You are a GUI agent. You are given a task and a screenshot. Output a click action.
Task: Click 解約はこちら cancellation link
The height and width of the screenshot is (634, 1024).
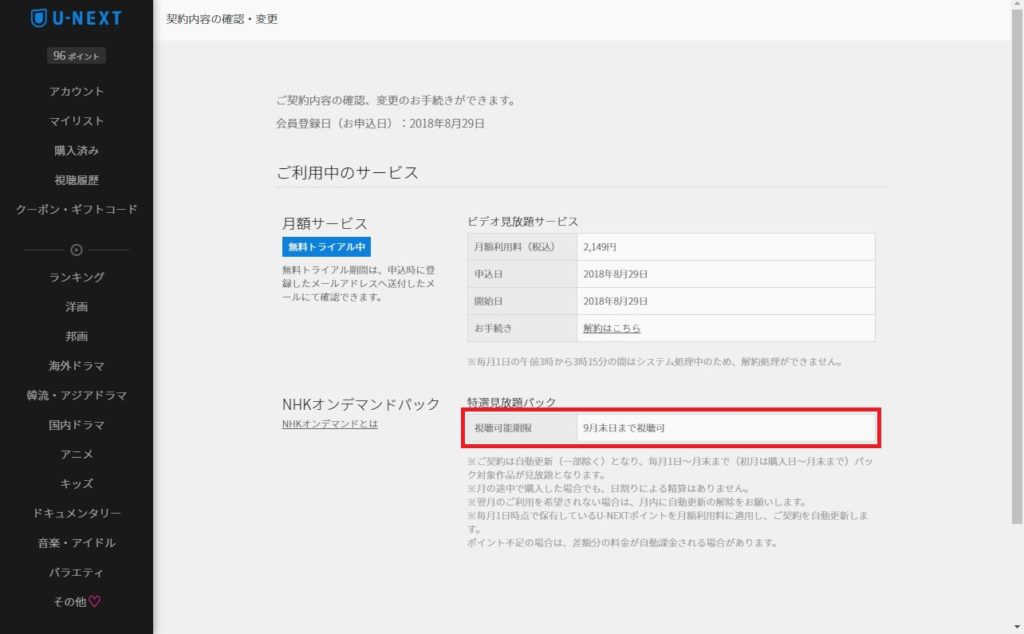coord(611,328)
